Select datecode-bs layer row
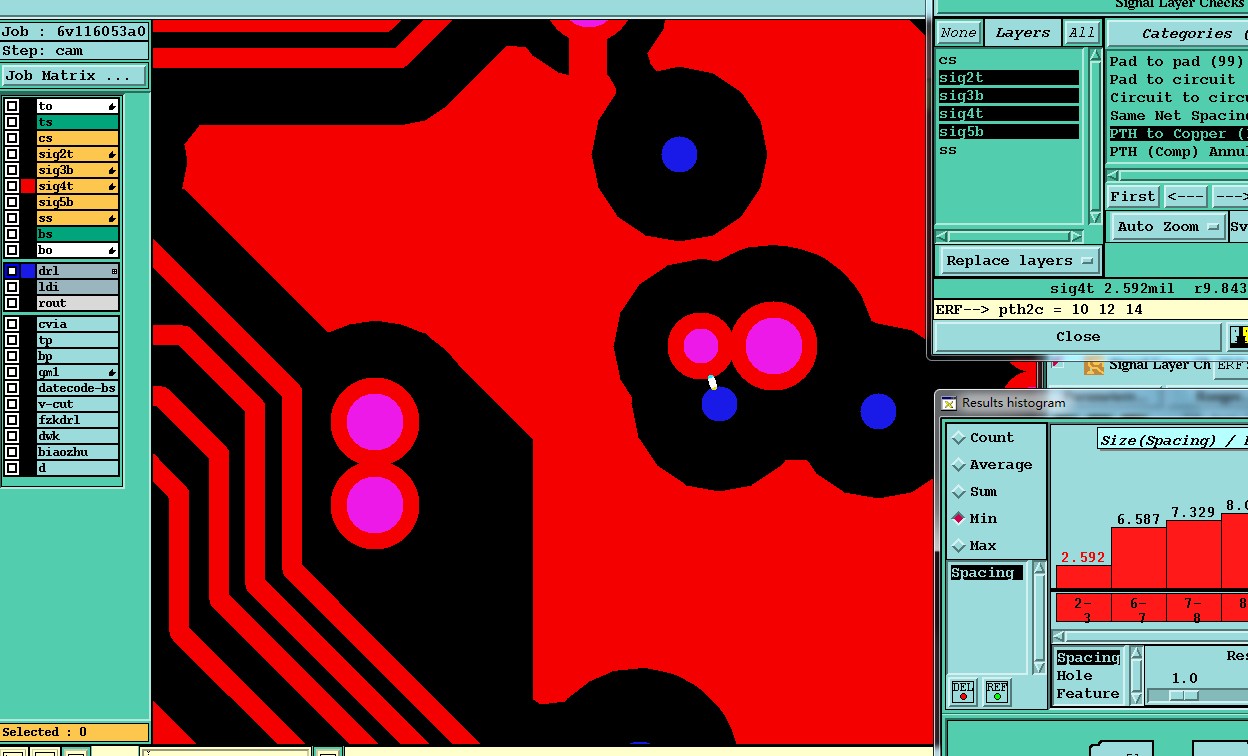Viewport: 1248px width, 756px height. [77, 388]
